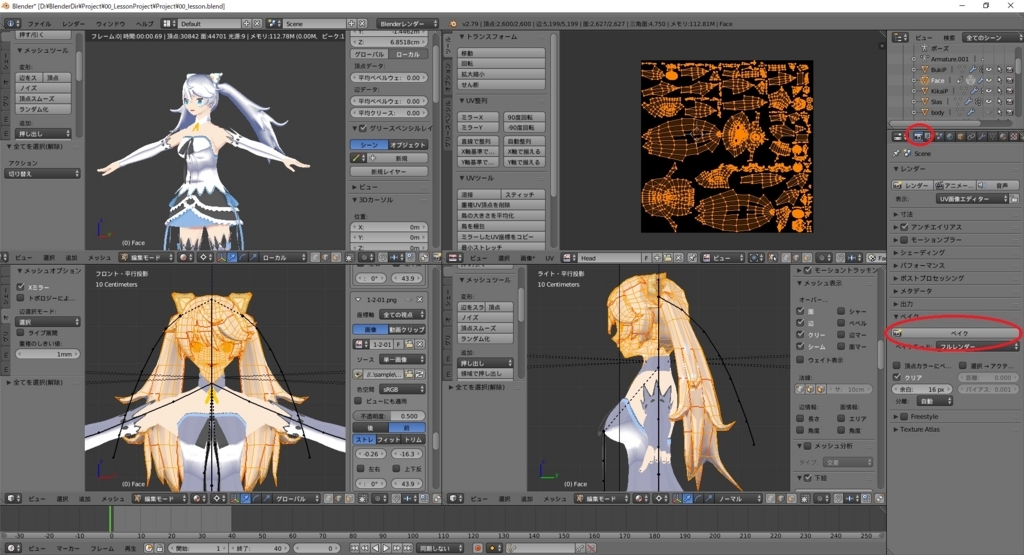Open the 単一画像 source dropdown
Screen dimensions: 1024x555
[x=402, y=360]
